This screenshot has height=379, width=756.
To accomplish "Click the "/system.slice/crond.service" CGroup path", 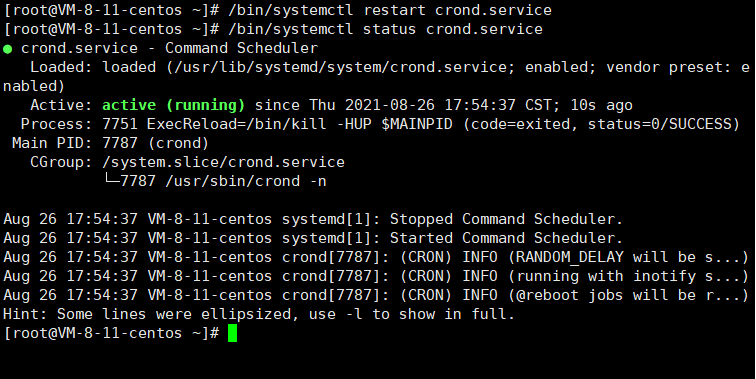I will [224, 162].
